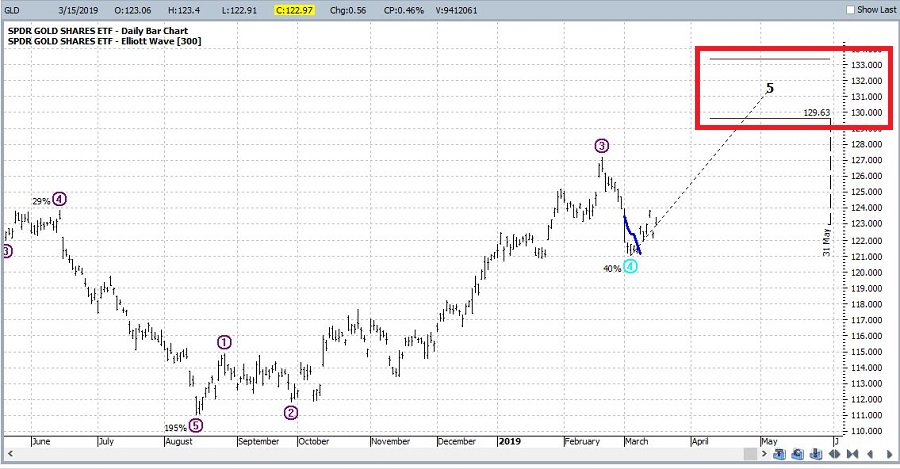Click the 29% label near June
The width and height of the screenshot is (900, 469).
(x=41, y=201)
